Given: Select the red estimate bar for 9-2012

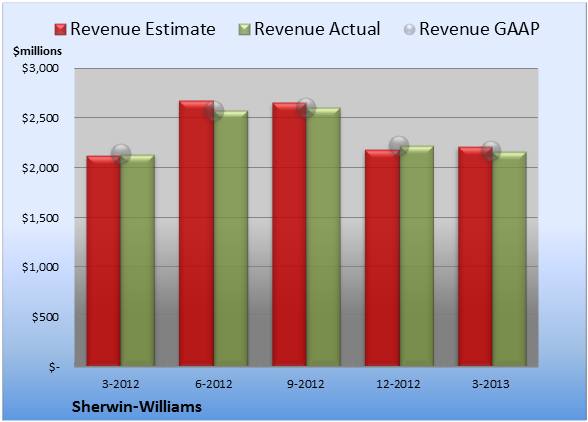Looking at the screenshot, I should pyautogui.click(x=290, y=234).
